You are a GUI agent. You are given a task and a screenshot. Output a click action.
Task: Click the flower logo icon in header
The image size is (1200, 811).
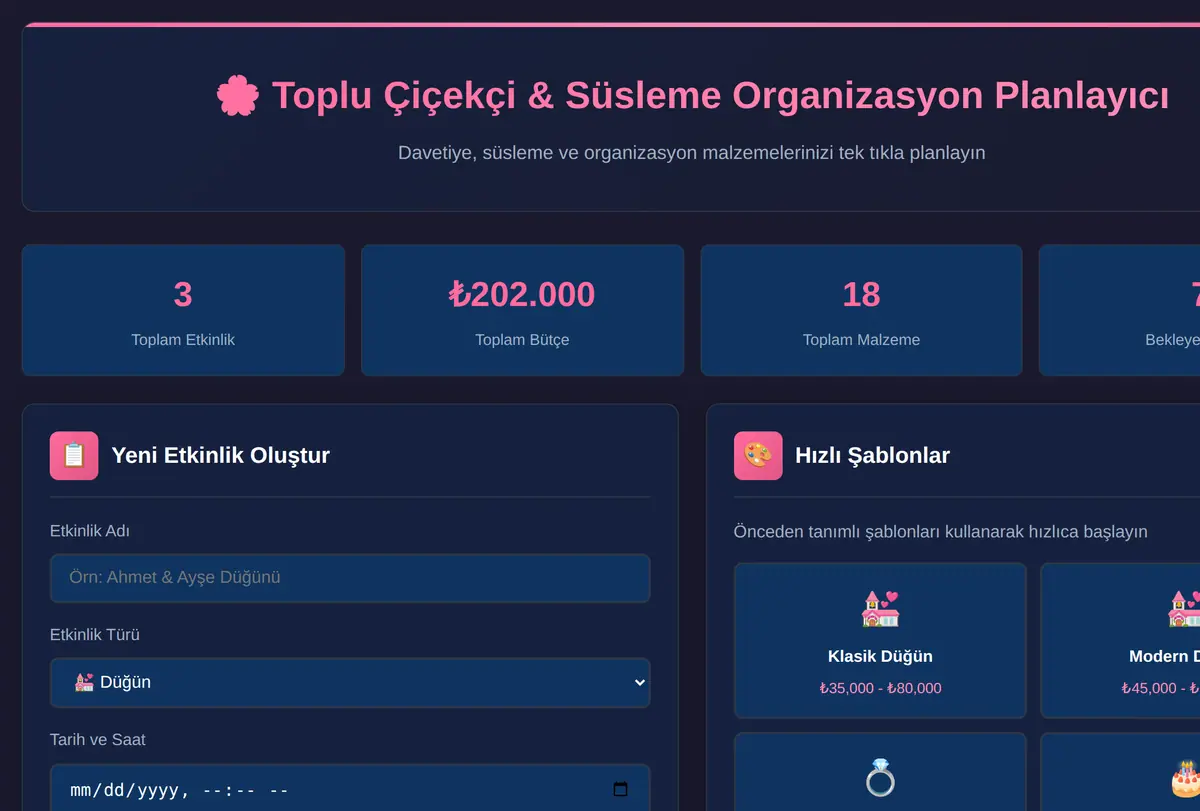pyautogui.click(x=237, y=96)
